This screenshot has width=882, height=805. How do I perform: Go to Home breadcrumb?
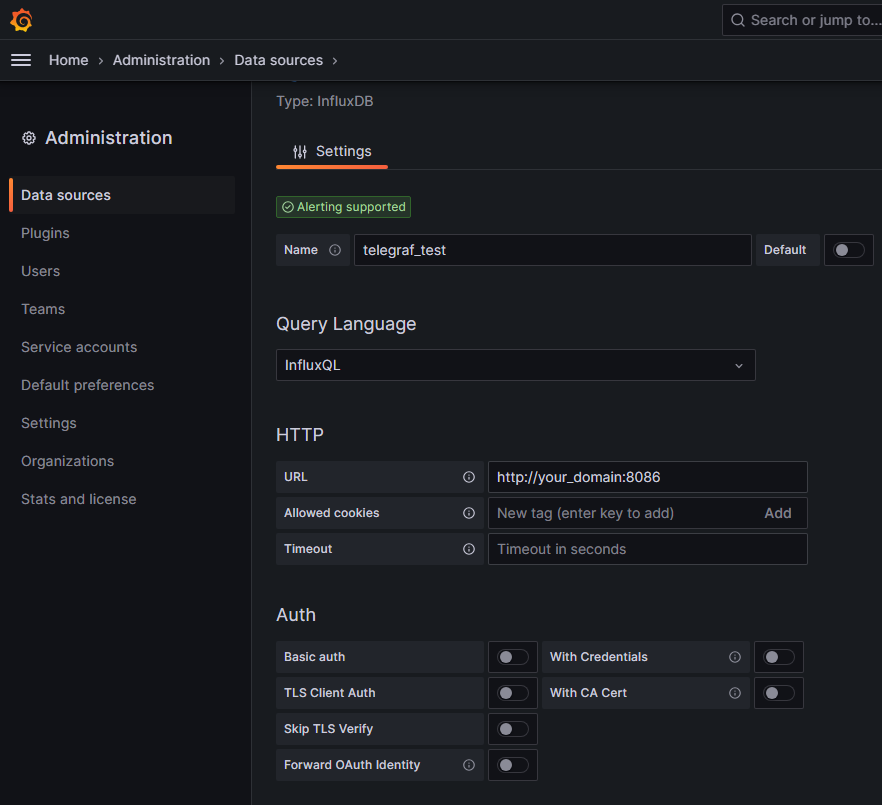[x=69, y=60]
